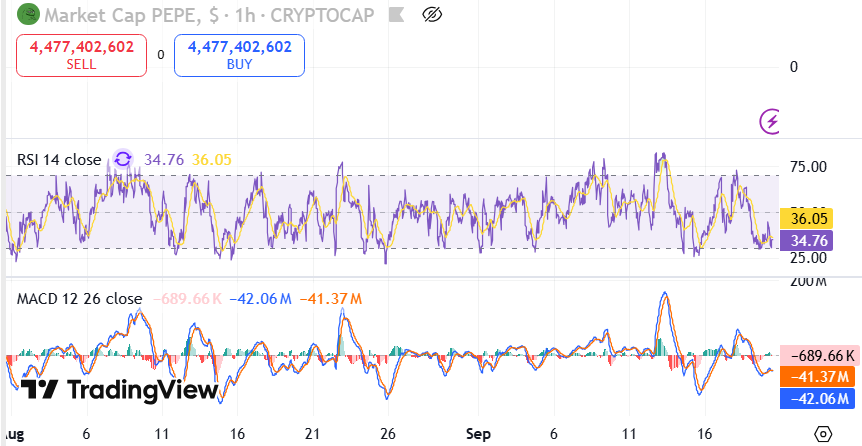This screenshot has width=862, height=446.
Task: Click the 21 date marker on time axis
Action: click(313, 435)
